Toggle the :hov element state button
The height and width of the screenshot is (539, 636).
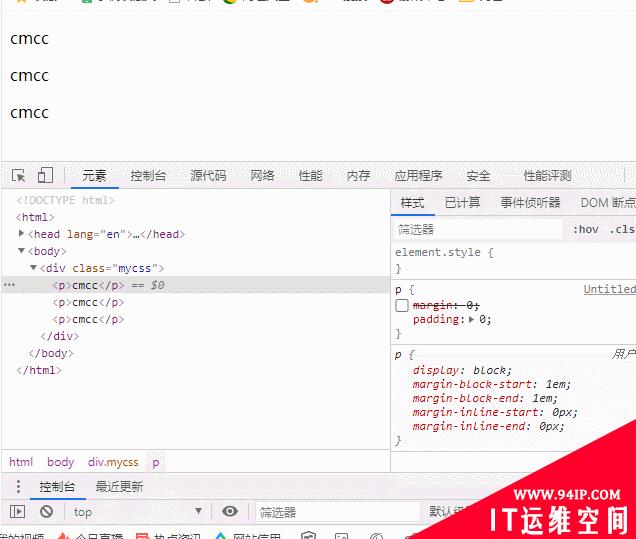click(586, 230)
